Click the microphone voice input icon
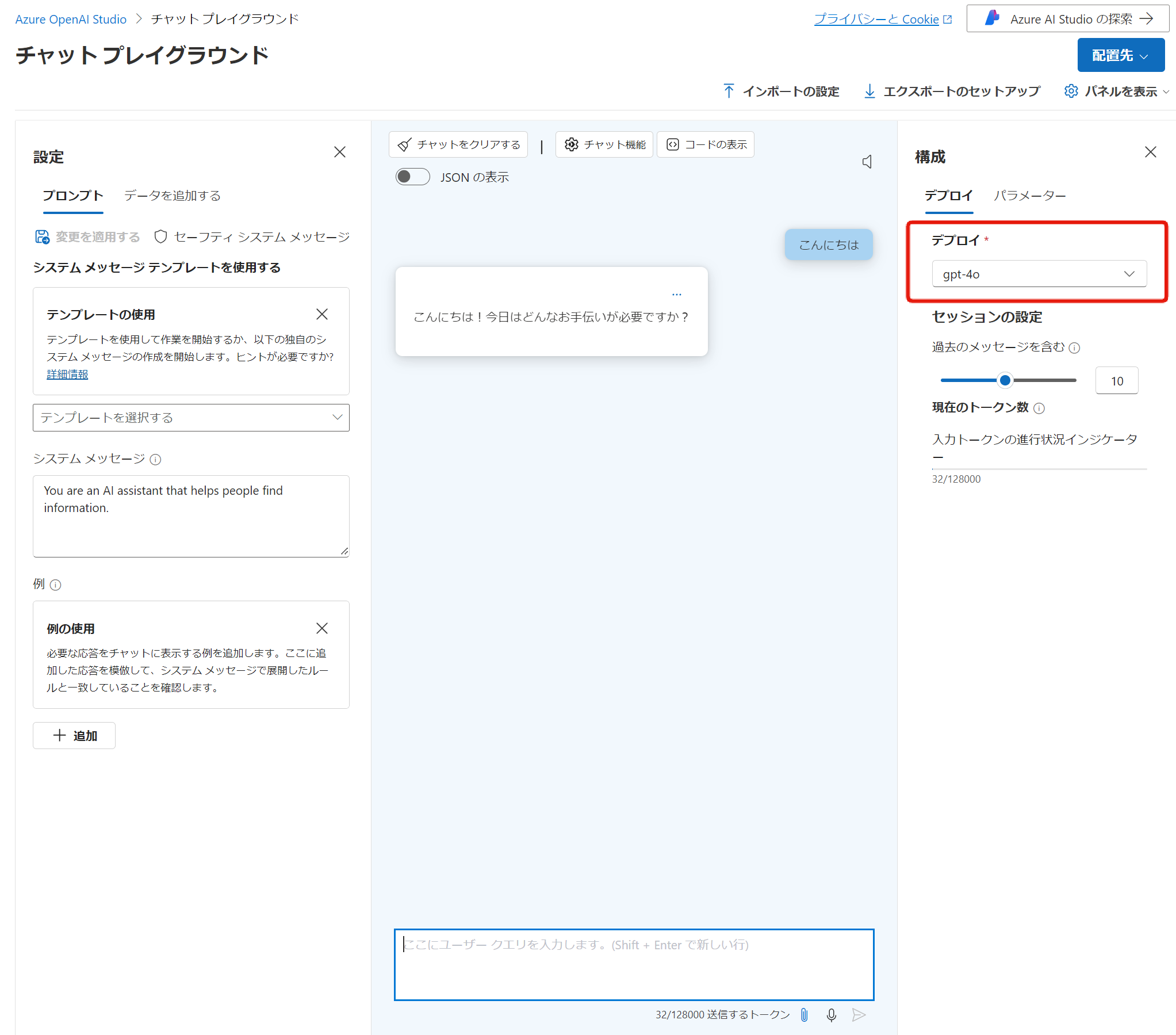This screenshot has height=1035, width=1176. [832, 1015]
